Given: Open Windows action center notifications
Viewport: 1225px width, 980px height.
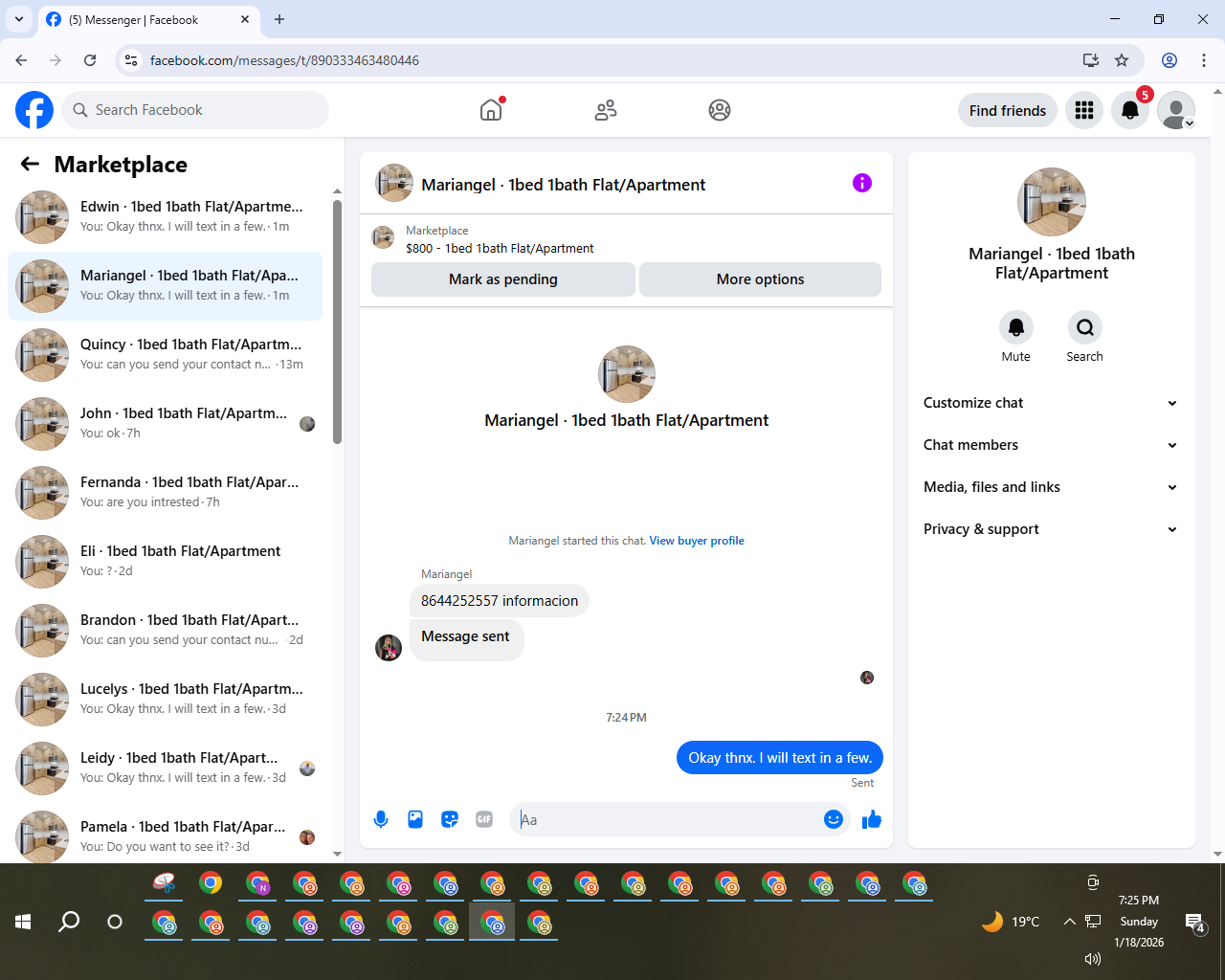Looking at the screenshot, I should point(1196,923).
